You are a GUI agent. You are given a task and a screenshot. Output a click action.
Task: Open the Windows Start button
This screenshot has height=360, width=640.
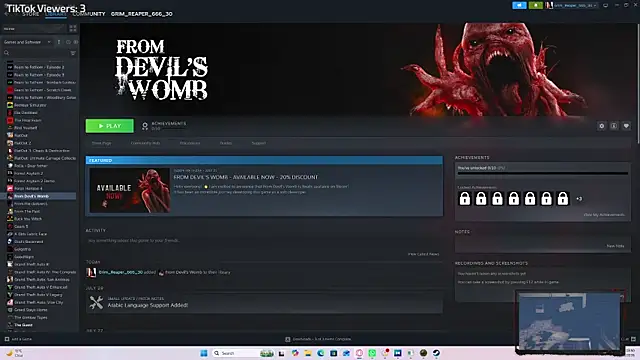point(204,353)
